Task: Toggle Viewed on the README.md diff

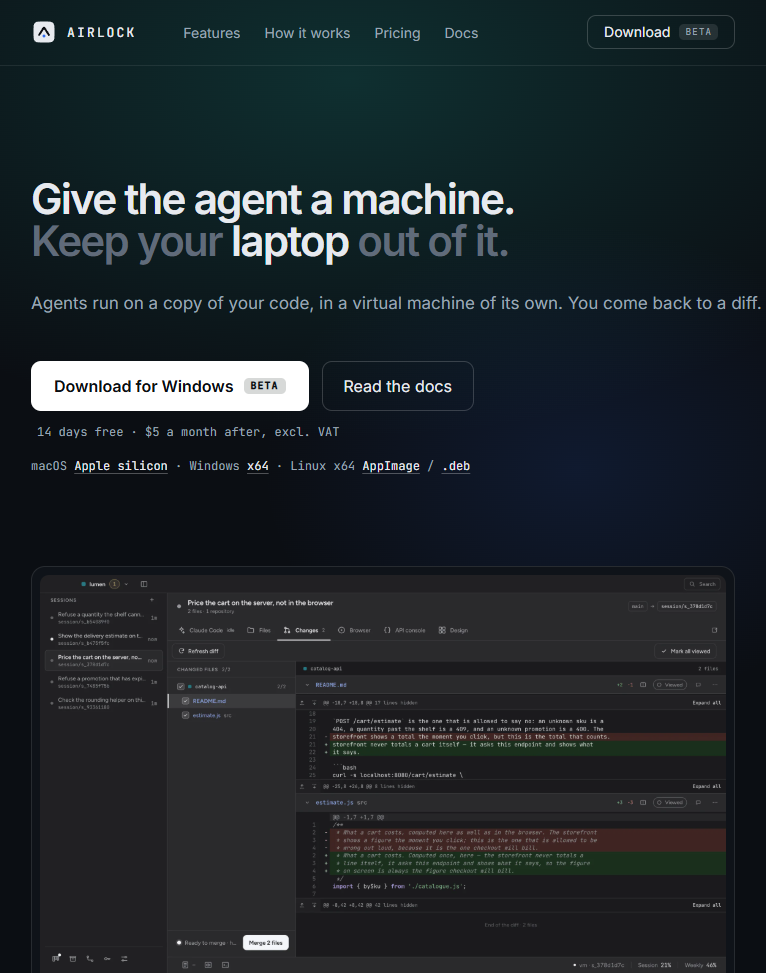Action: coord(670,685)
